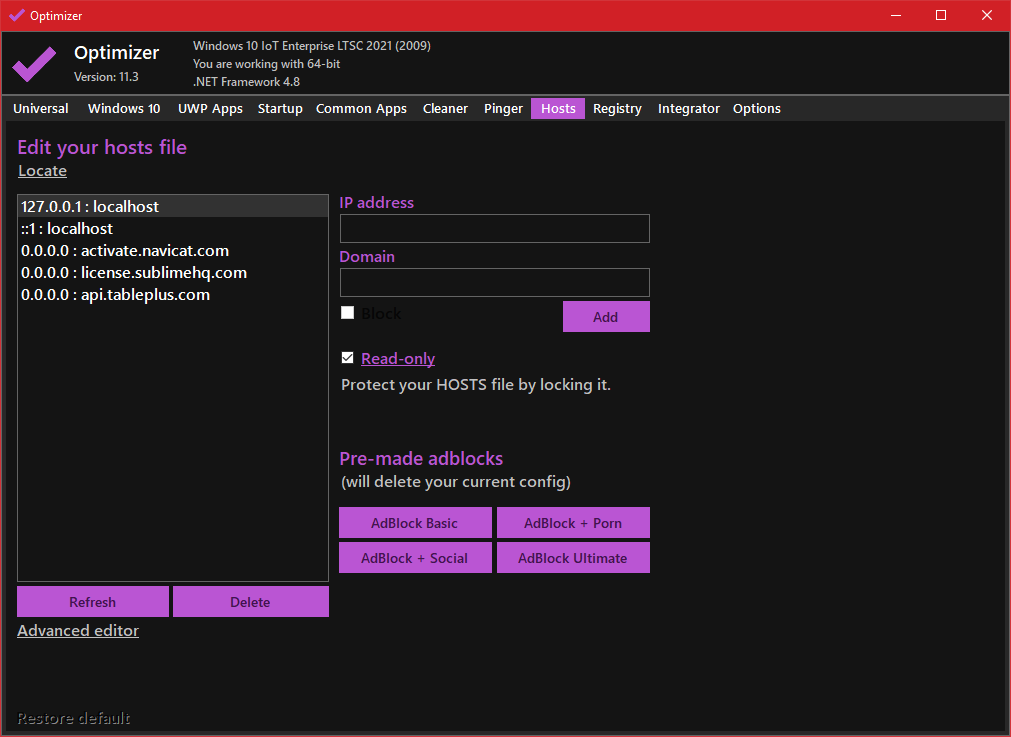Open the UWP Apps tab
Image resolution: width=1011 pixels, height=737 pixels.
click(210, 109)
